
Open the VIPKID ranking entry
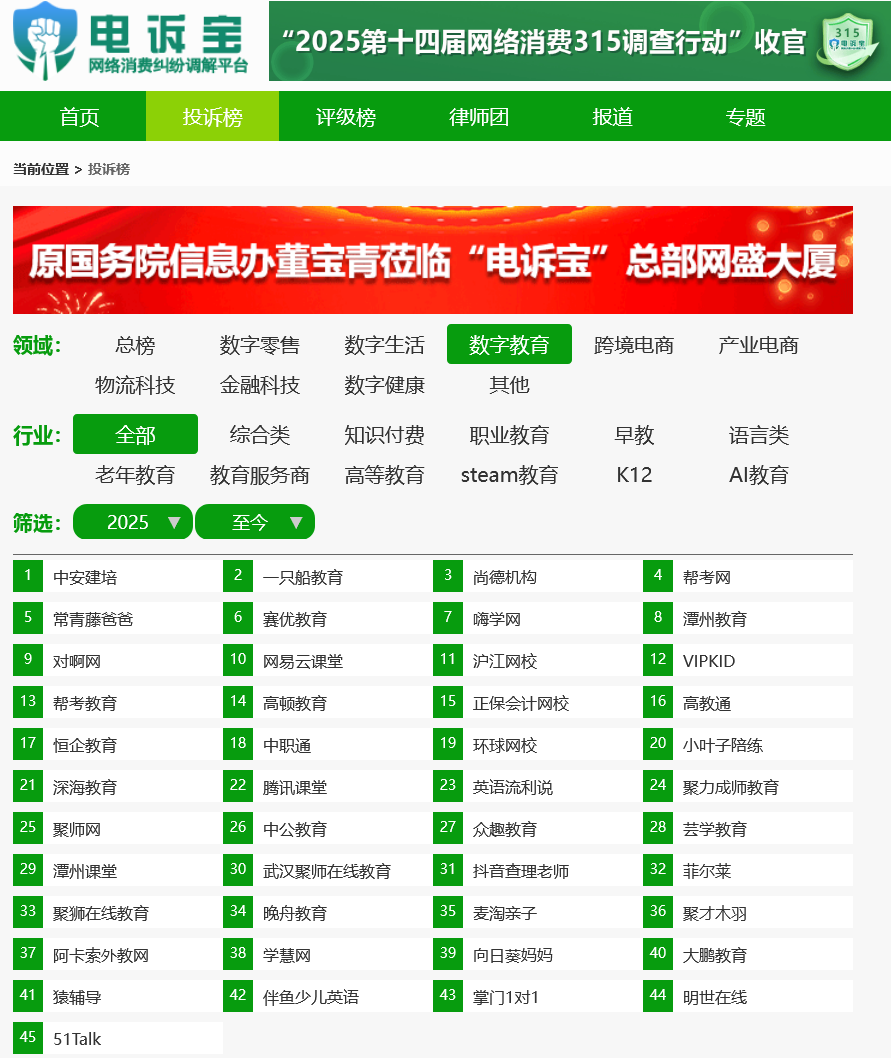click(709, 662)
